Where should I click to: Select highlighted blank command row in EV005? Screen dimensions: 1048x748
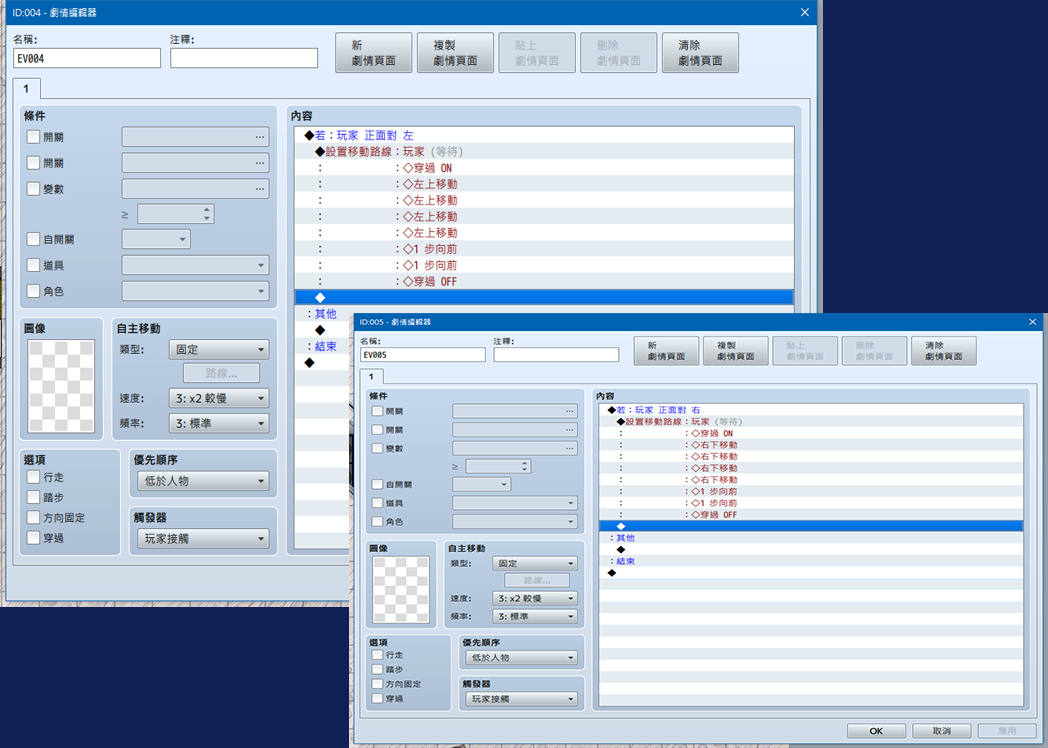[811, 526]
